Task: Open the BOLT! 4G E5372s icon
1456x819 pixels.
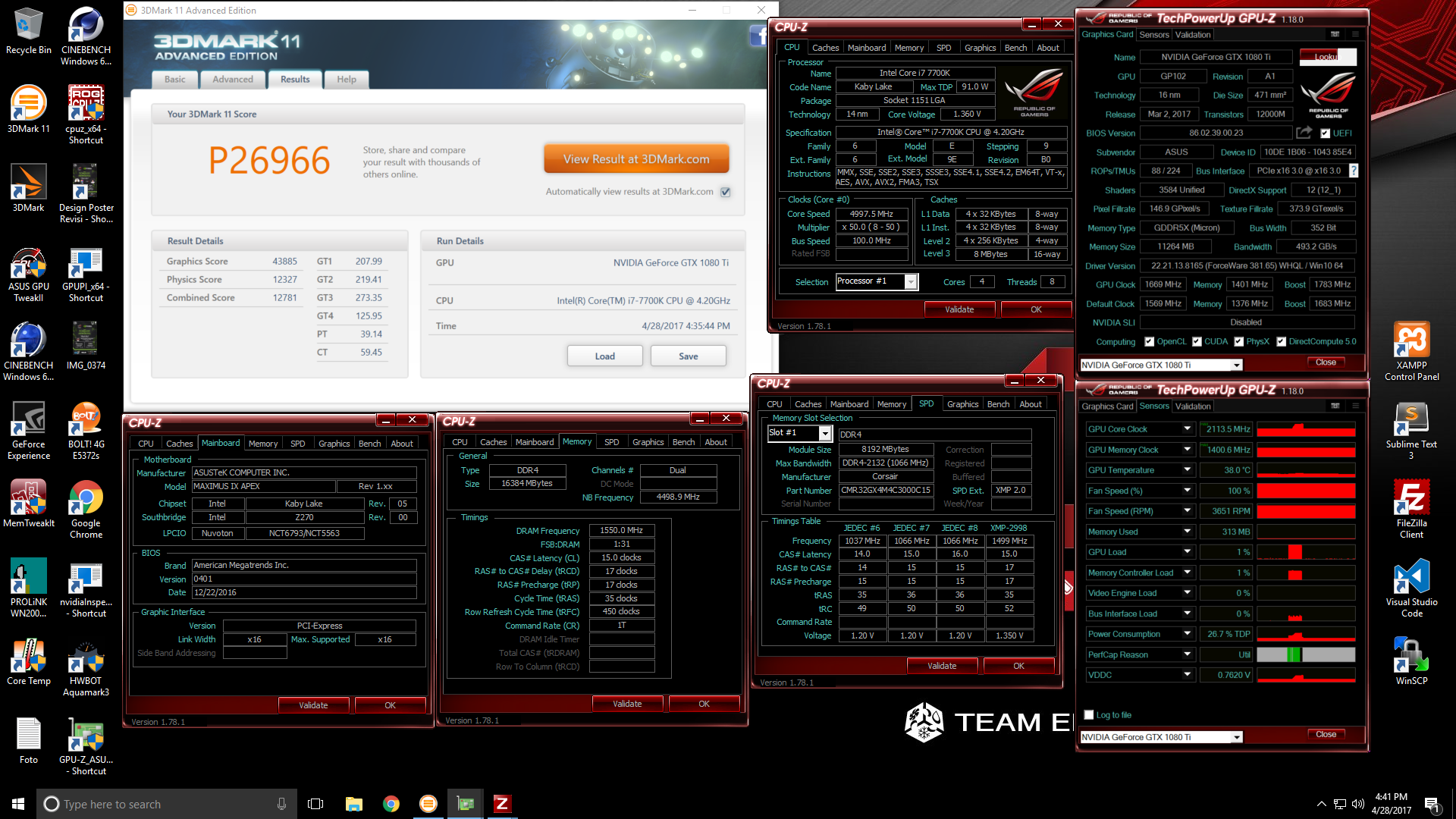Action: click(86, 431)
